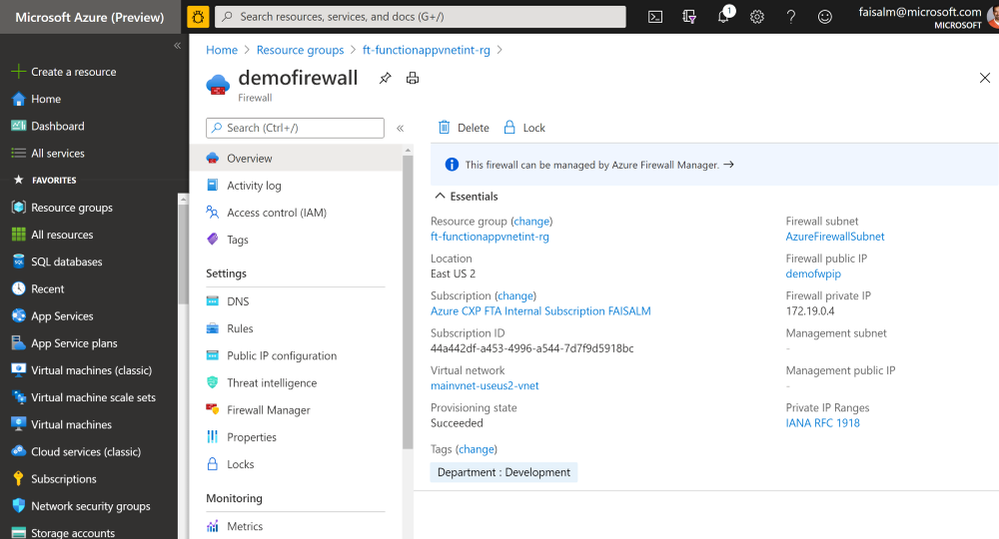Open Virtual machines in sidebar
This screenshot has width=999, height=539.
pos(71,424)
